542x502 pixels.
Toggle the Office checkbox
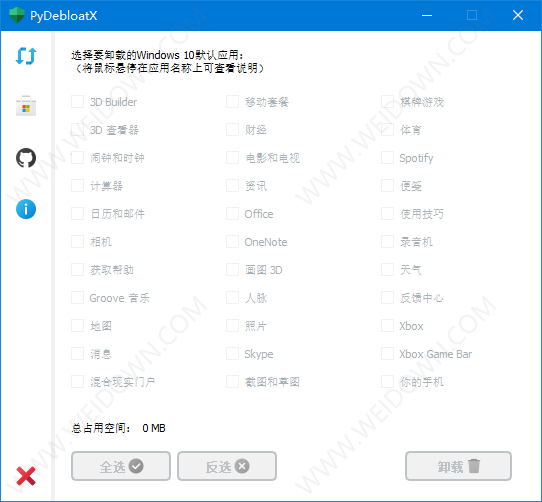[232, 214]
